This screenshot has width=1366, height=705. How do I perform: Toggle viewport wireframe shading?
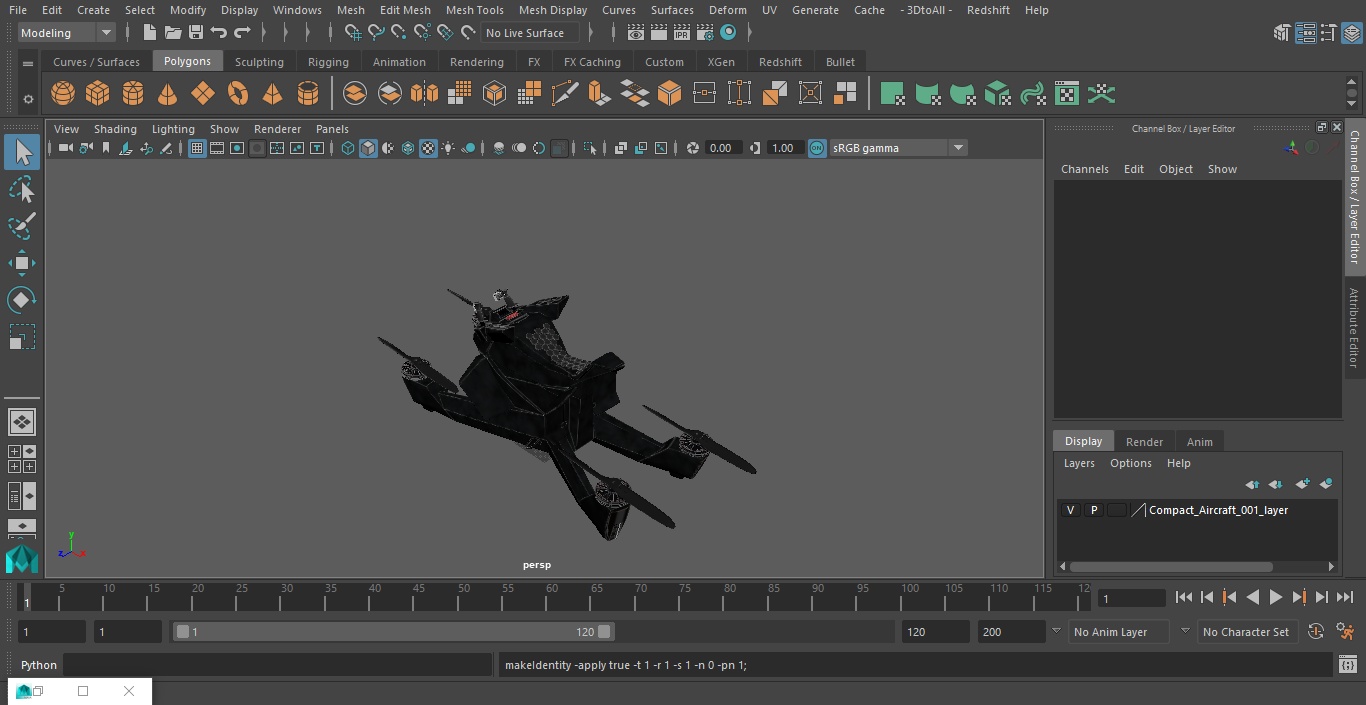(348, 148)
